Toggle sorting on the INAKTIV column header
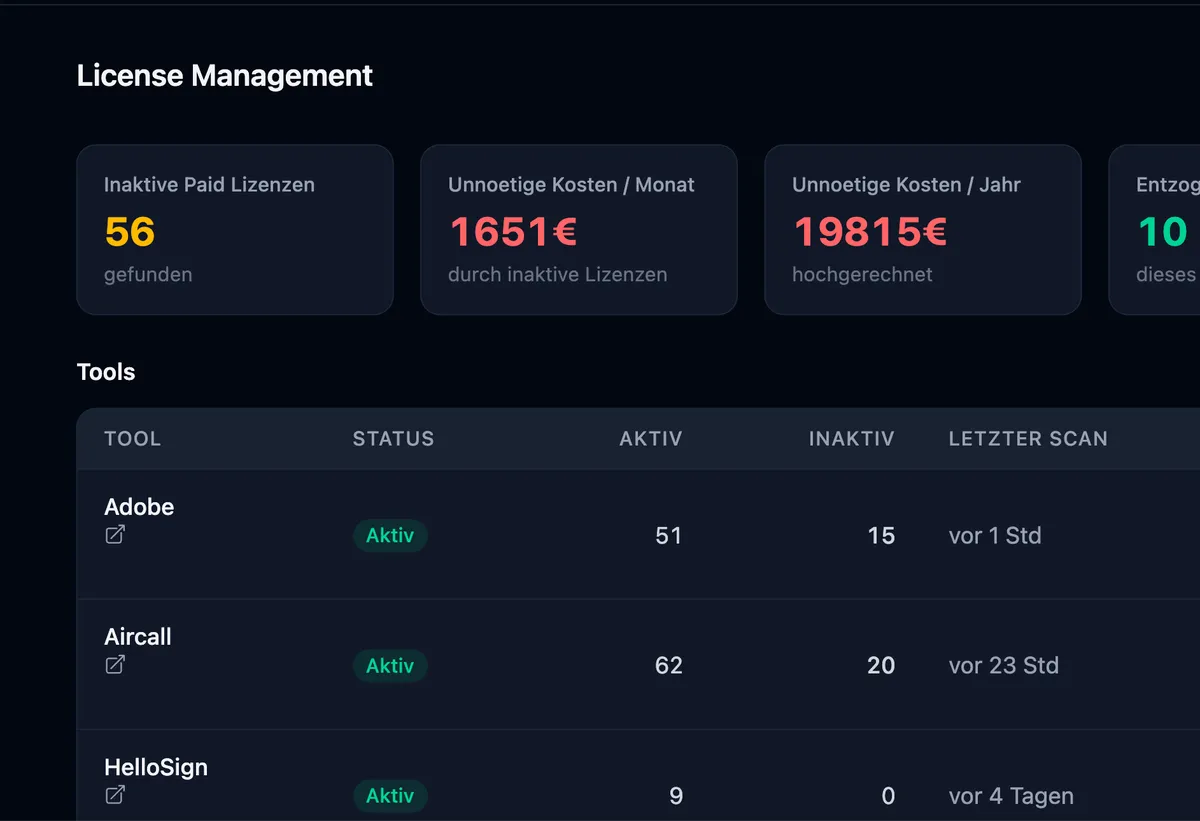The width and height of the screenshot is (1200, 821). pos(851,438)
